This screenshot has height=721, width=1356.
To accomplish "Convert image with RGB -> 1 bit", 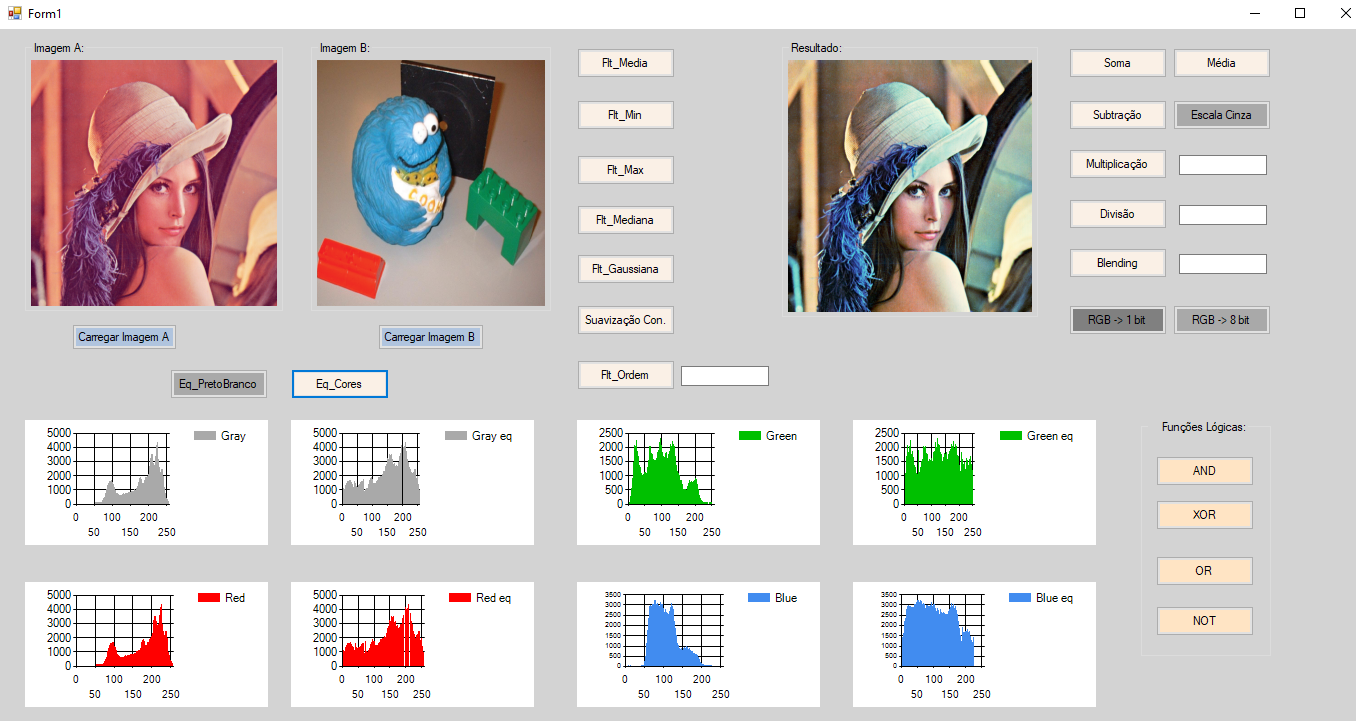I will pos(1117,319).
